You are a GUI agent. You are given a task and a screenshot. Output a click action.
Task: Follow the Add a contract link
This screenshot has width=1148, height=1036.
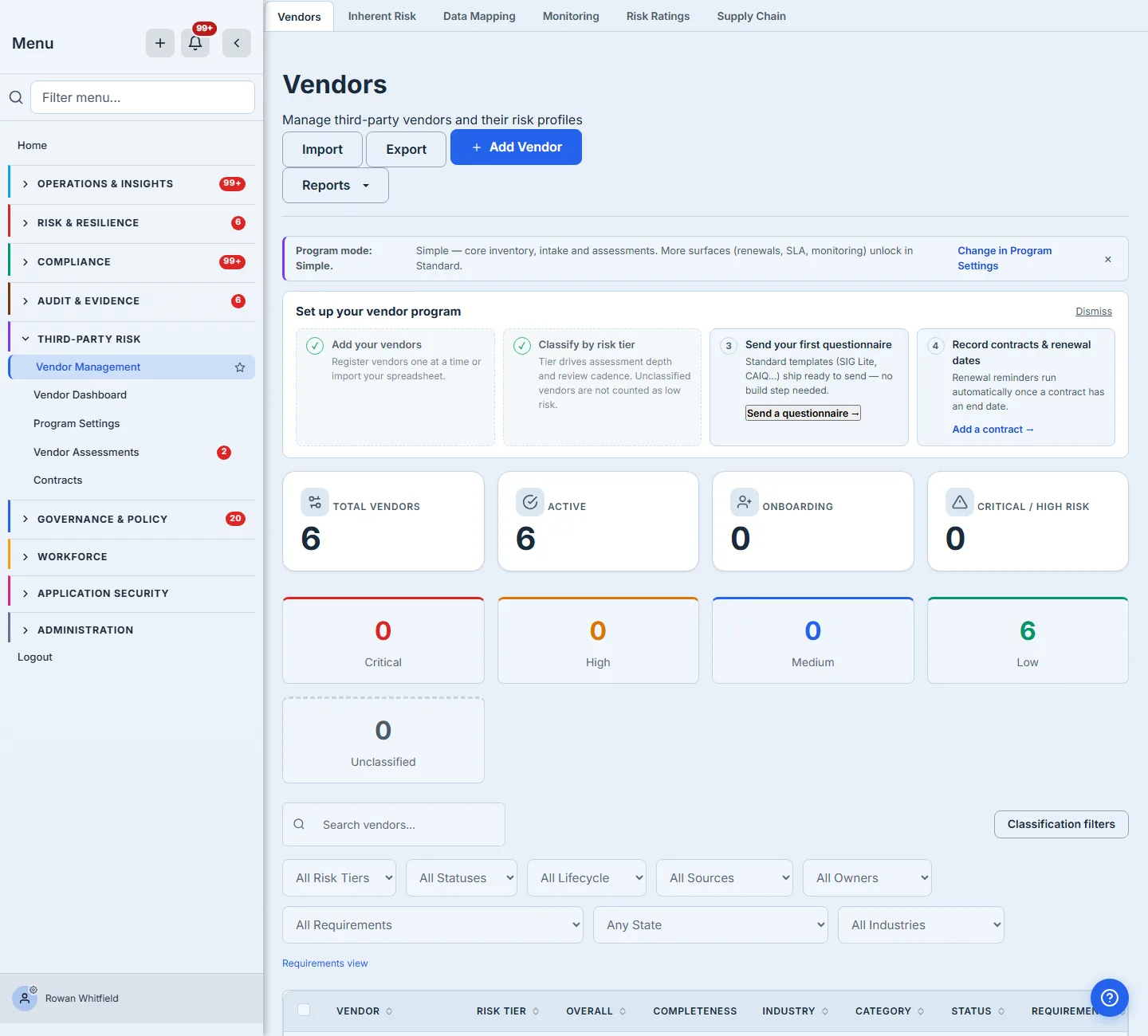pos(993,430)
